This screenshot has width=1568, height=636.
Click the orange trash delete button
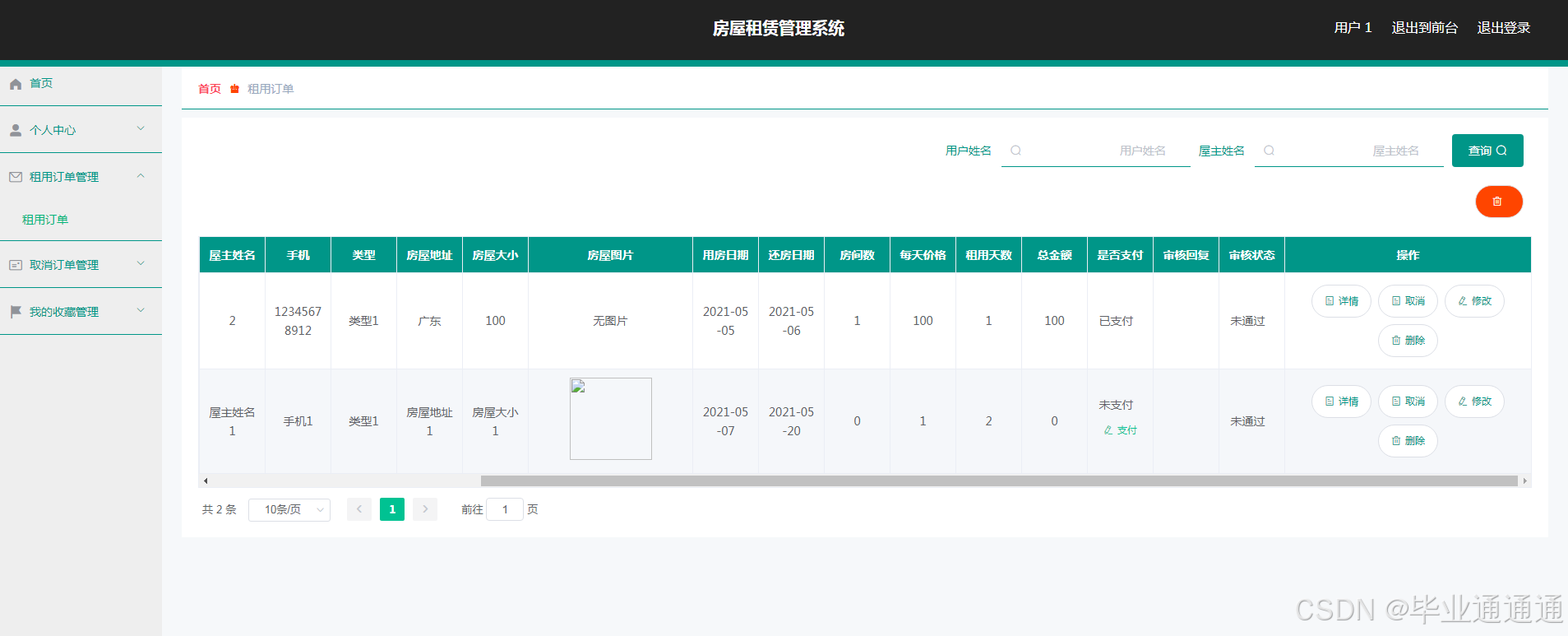tap(1499, 202)
